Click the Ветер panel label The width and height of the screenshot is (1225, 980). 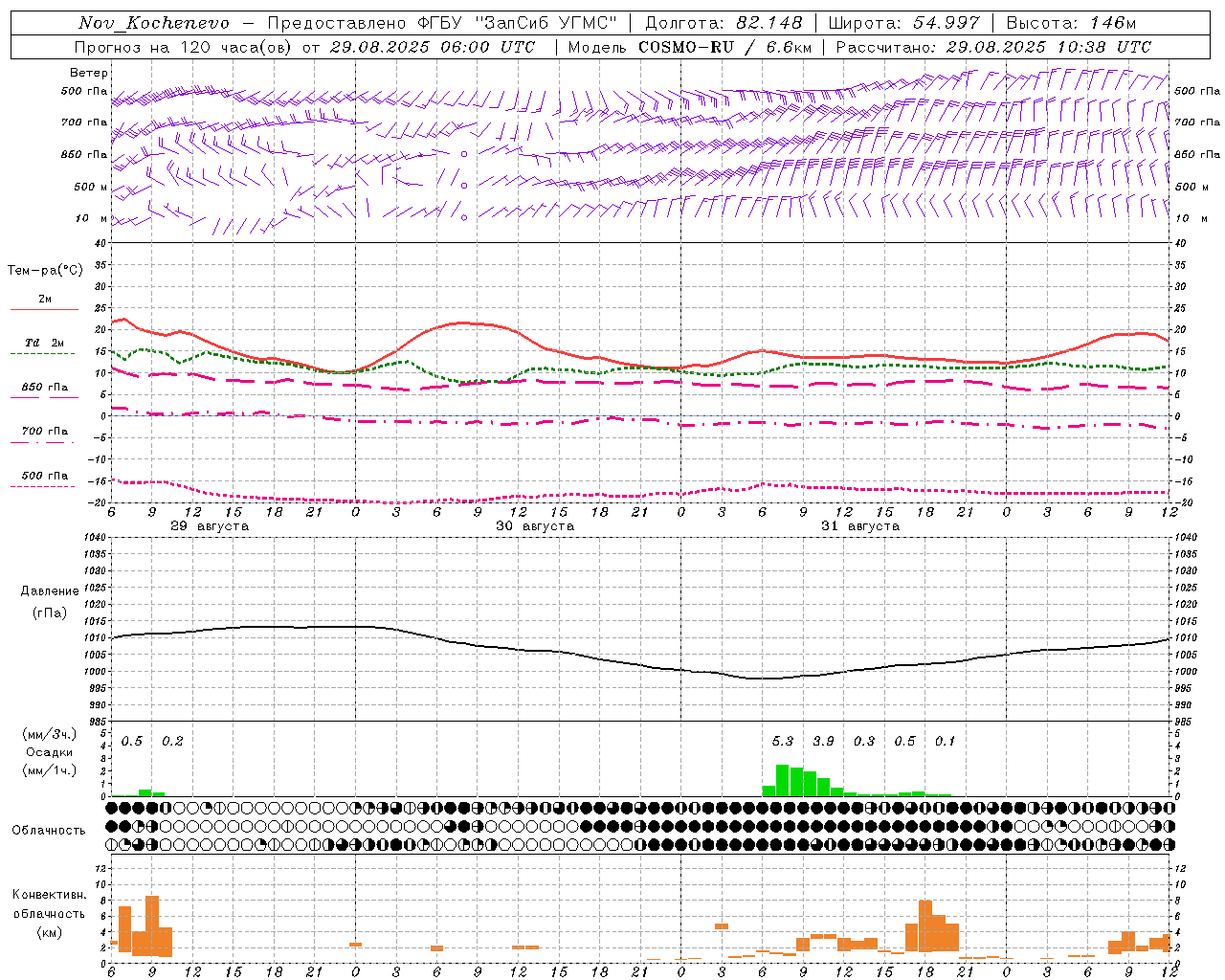[x=88, y=73]
